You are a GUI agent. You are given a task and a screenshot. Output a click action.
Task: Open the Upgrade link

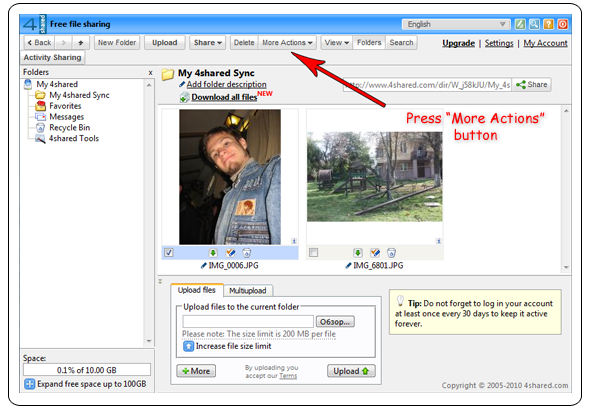tap(458, 43)
